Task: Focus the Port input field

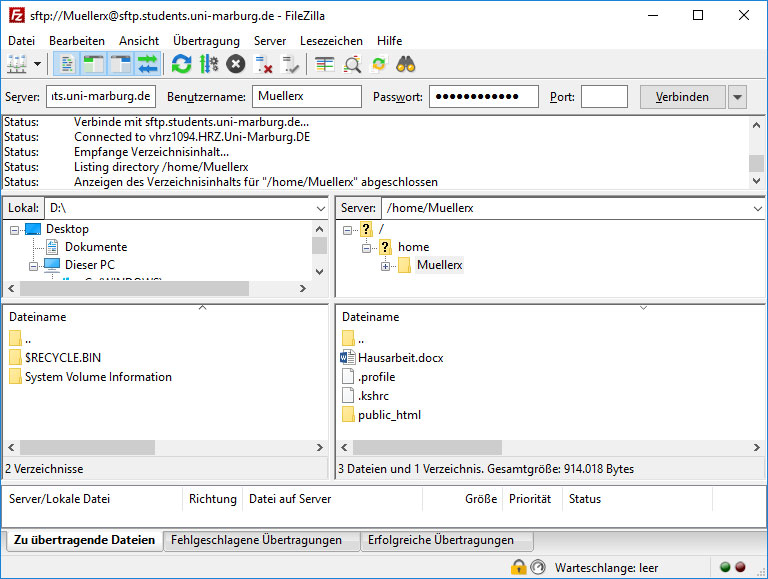Action: pos(604,96)
